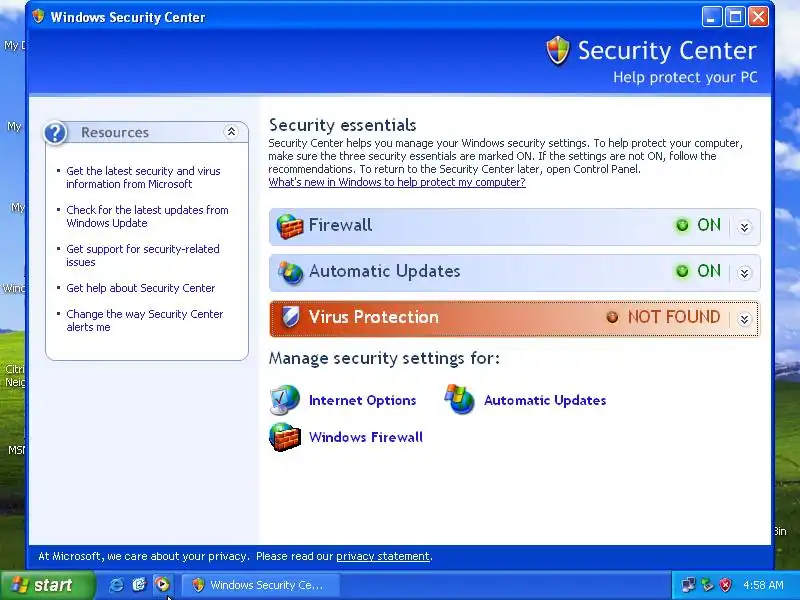Open Internet Explorer from Quick Launch
Image resolution: width=800 pixels, height=600 pixels.
click(116, 585)
